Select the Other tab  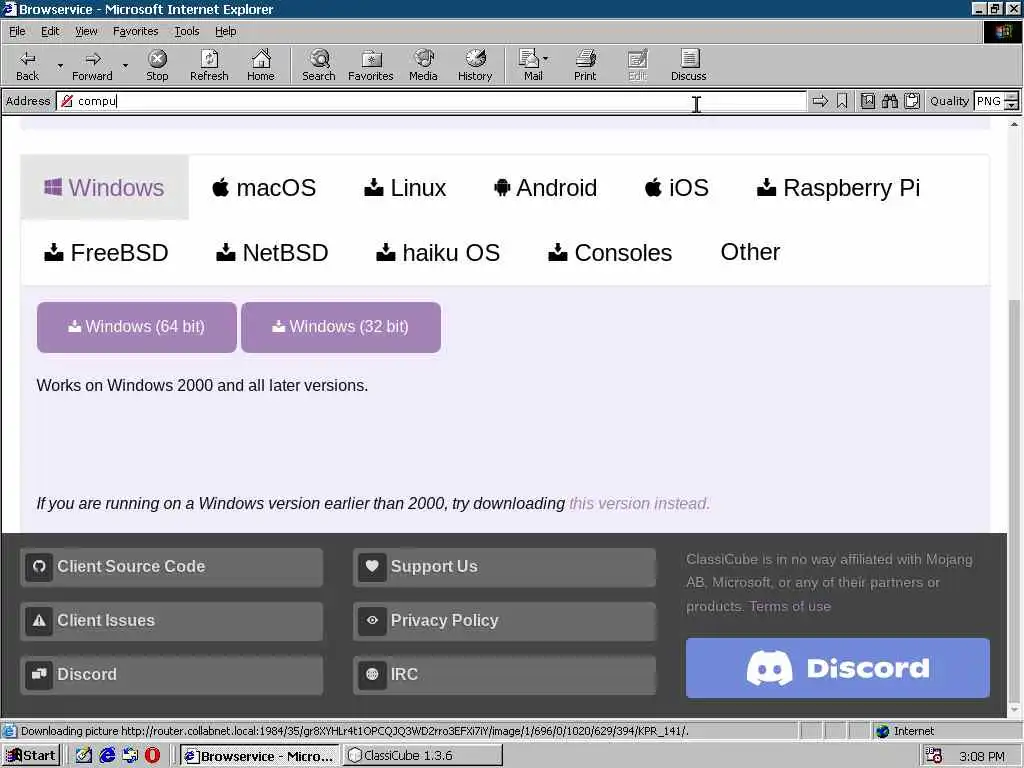(750, 252)
